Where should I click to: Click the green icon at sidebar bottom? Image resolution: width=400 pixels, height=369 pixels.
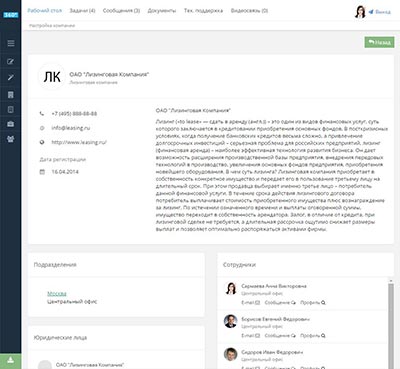pos(11,361)
